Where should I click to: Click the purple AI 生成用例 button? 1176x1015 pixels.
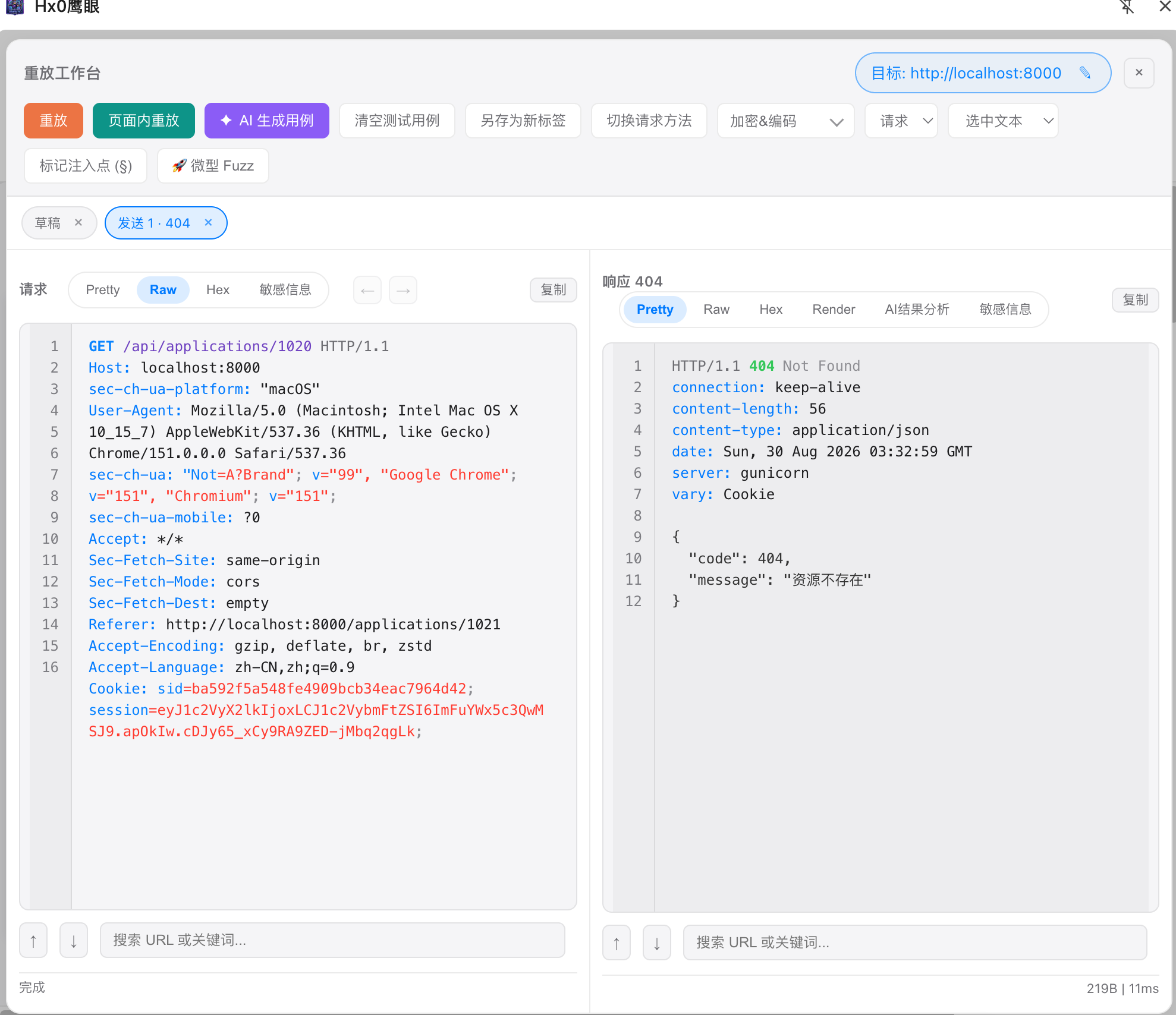click(267, 121)
